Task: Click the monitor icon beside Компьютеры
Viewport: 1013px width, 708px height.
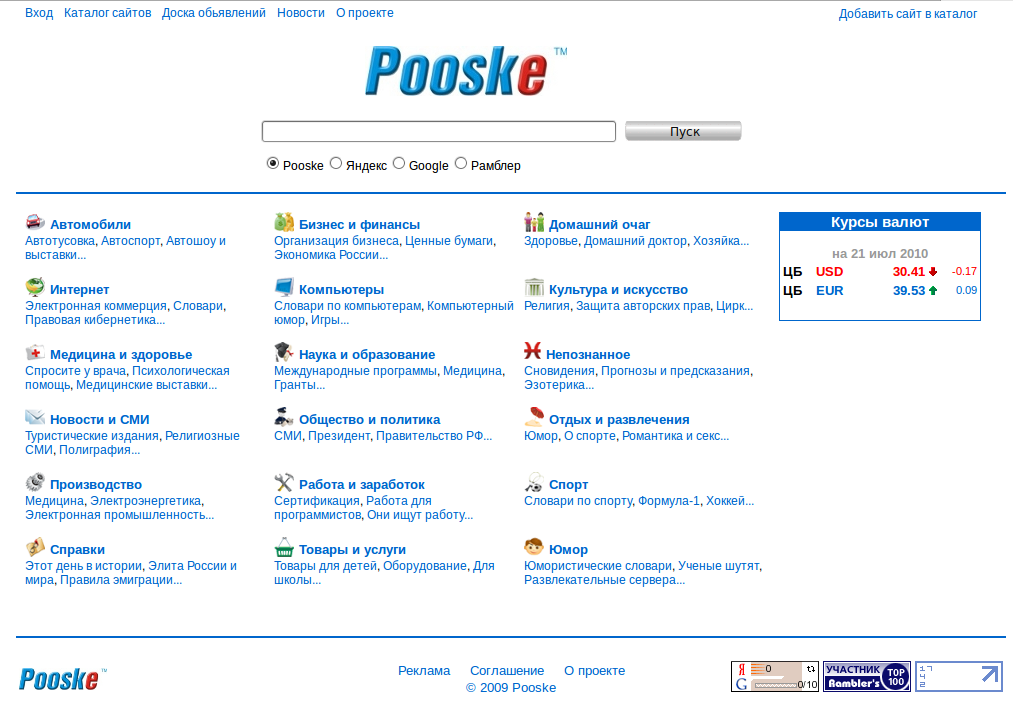Action: [x=284, y=287]
